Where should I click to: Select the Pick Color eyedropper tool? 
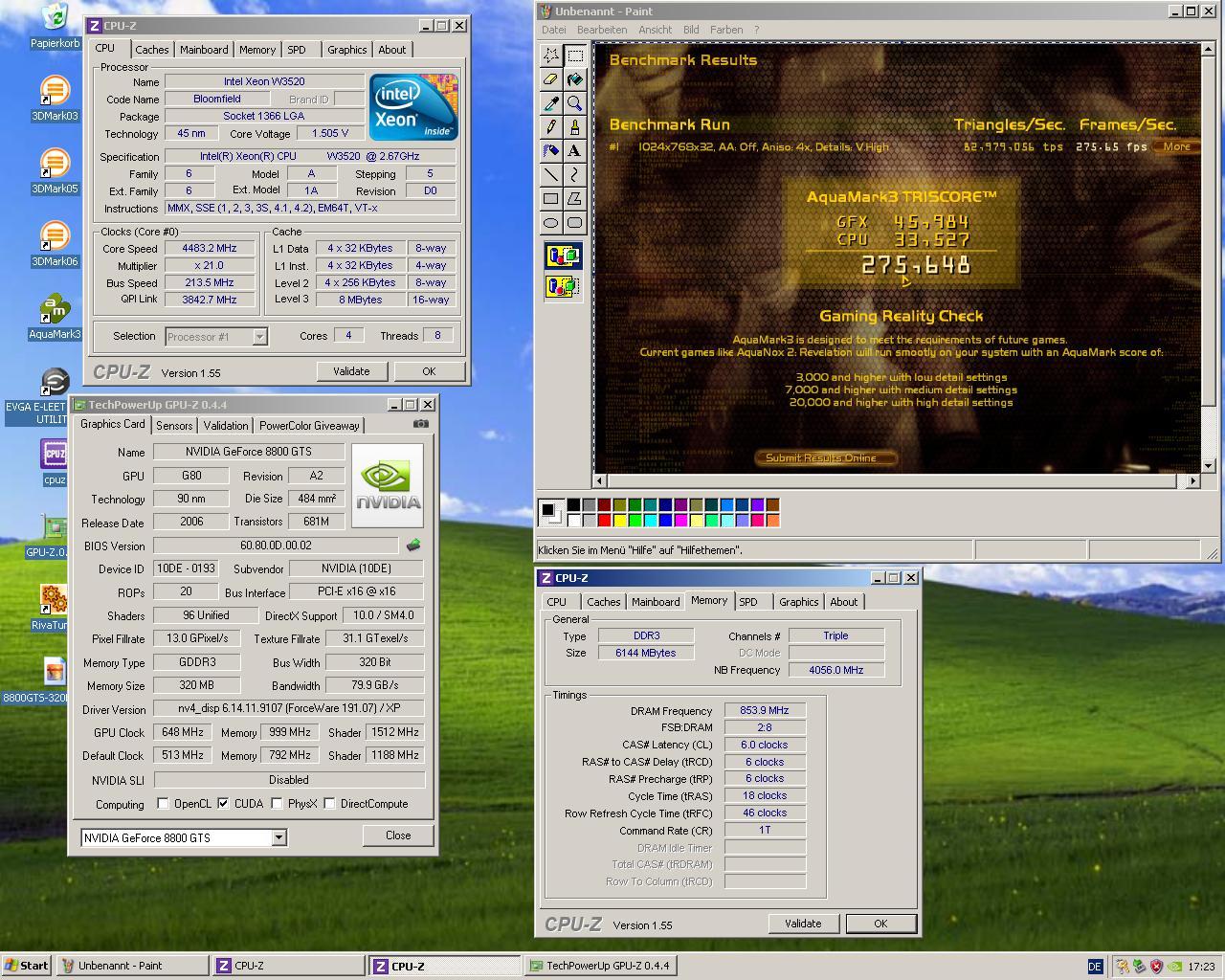551,103
